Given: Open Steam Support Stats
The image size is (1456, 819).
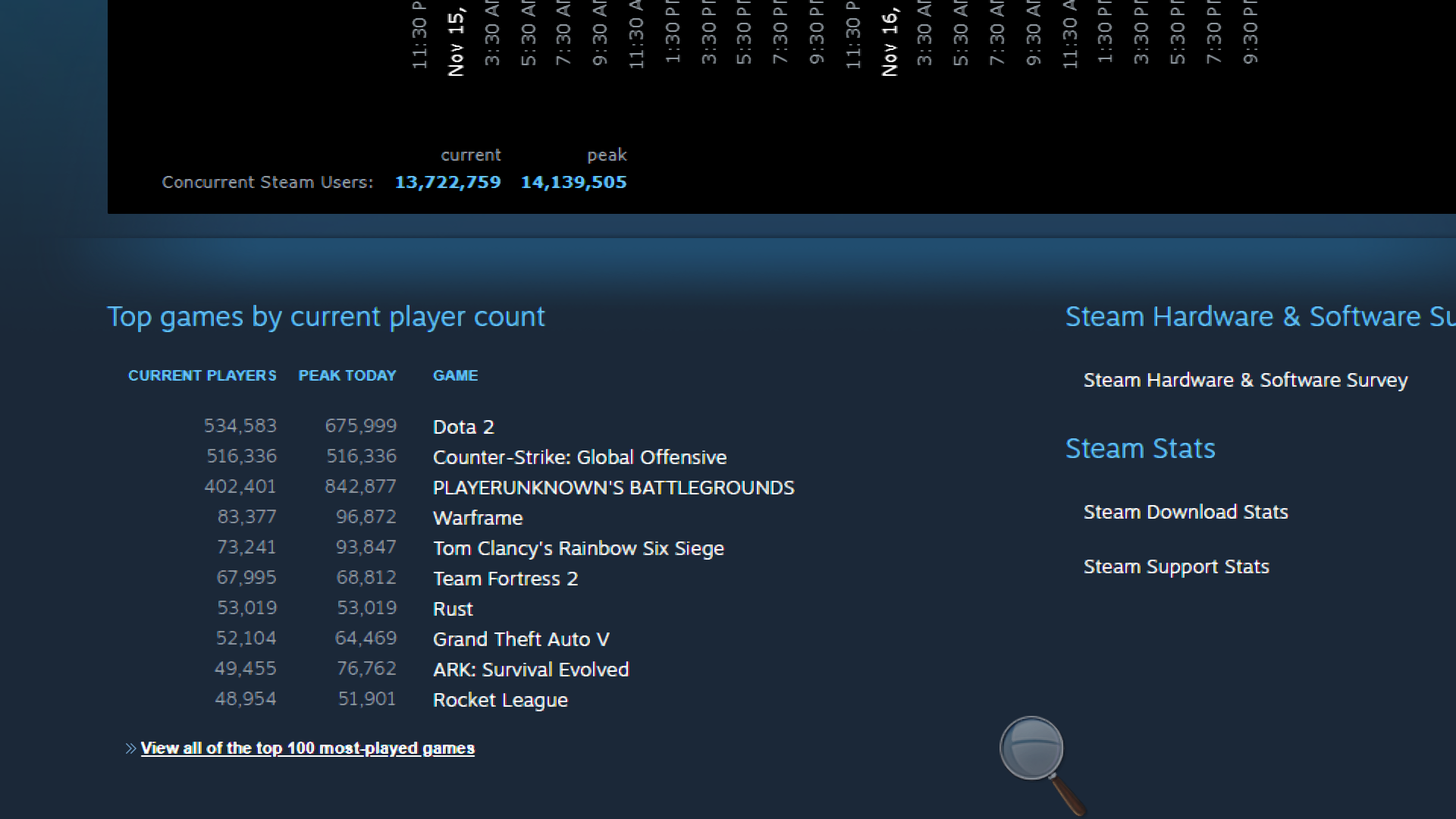Looking at the screenshot, I should 1175,566.
